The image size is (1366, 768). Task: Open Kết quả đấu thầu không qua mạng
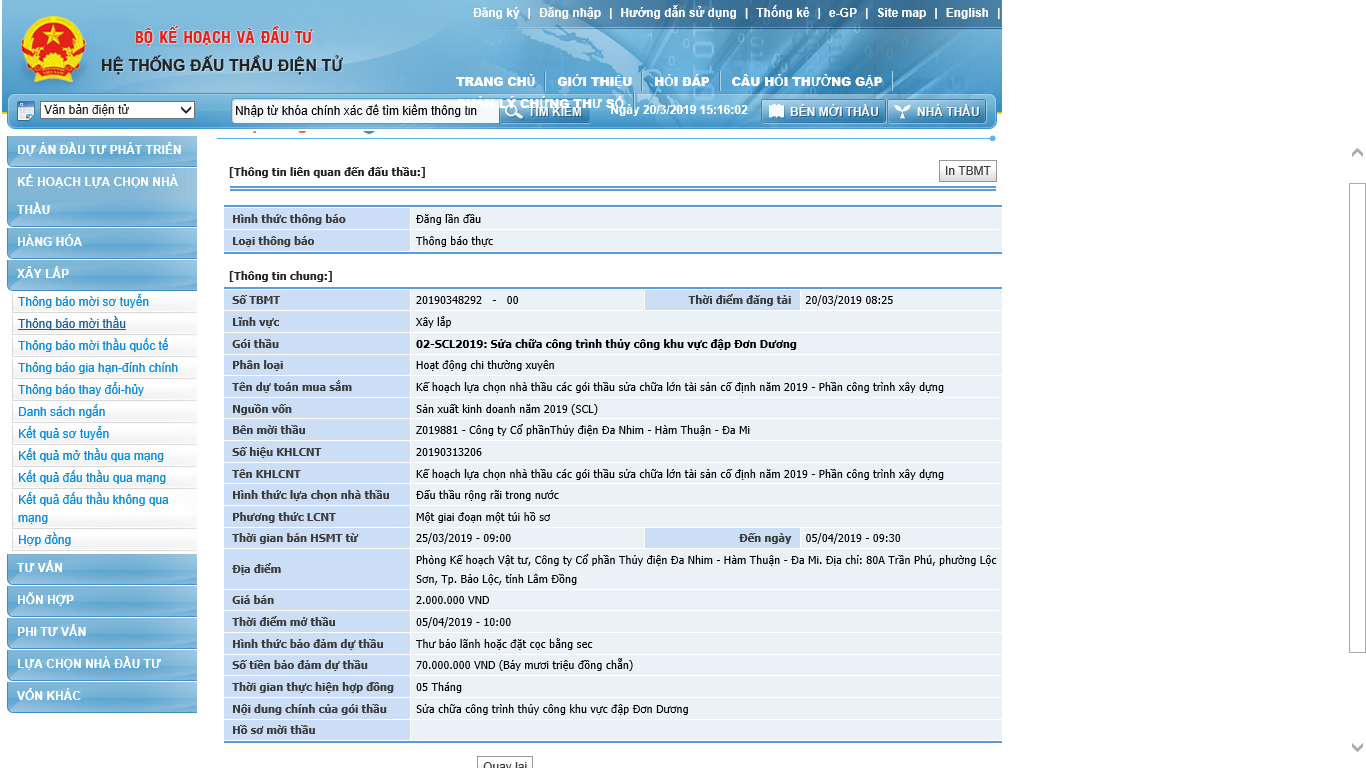93,509
